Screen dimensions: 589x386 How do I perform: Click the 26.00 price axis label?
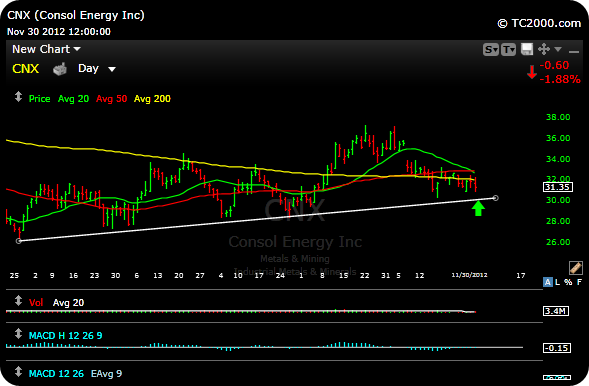coord(558,242)
